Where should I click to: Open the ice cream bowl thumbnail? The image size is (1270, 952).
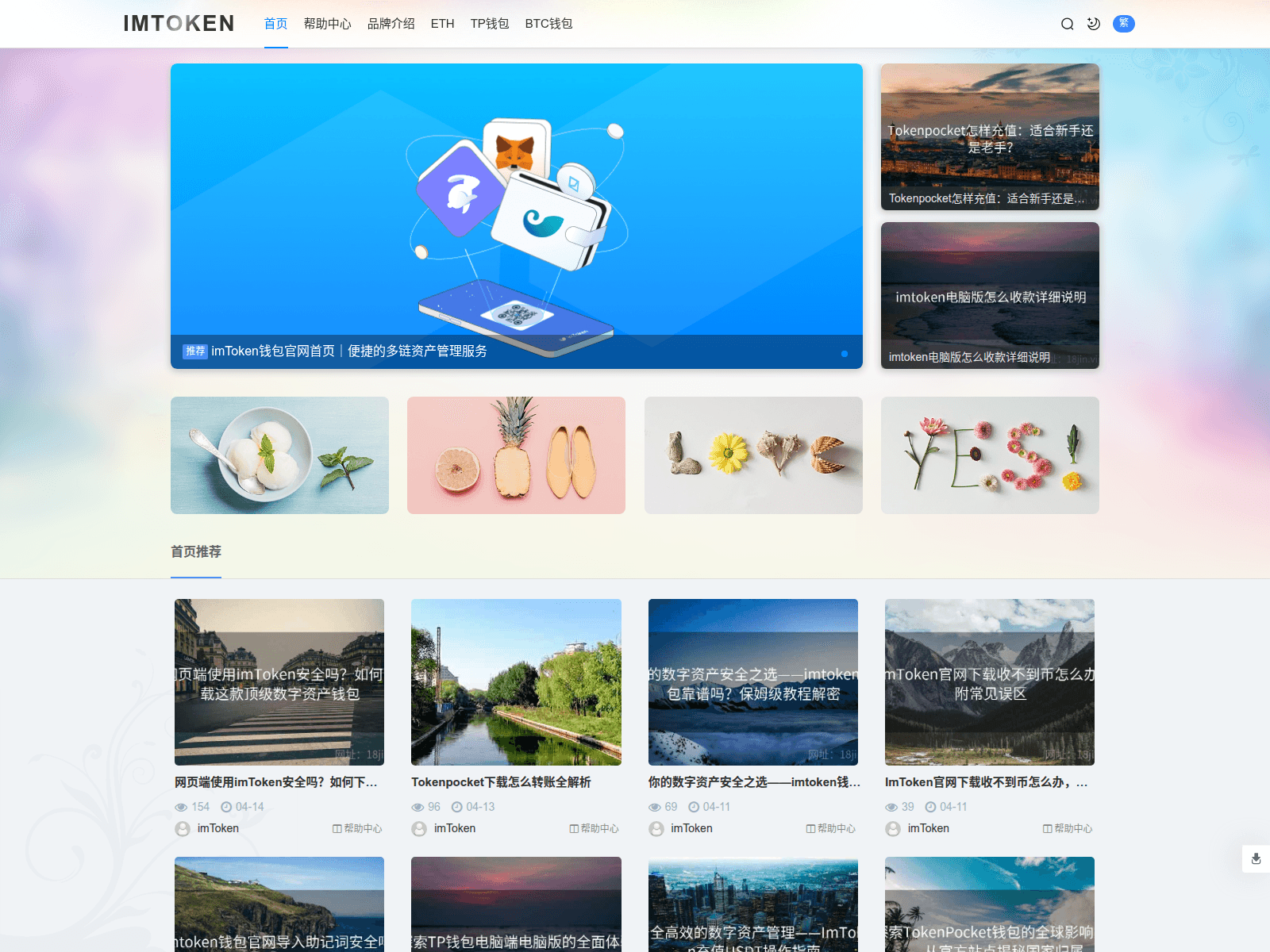click(x=279, y=455)
